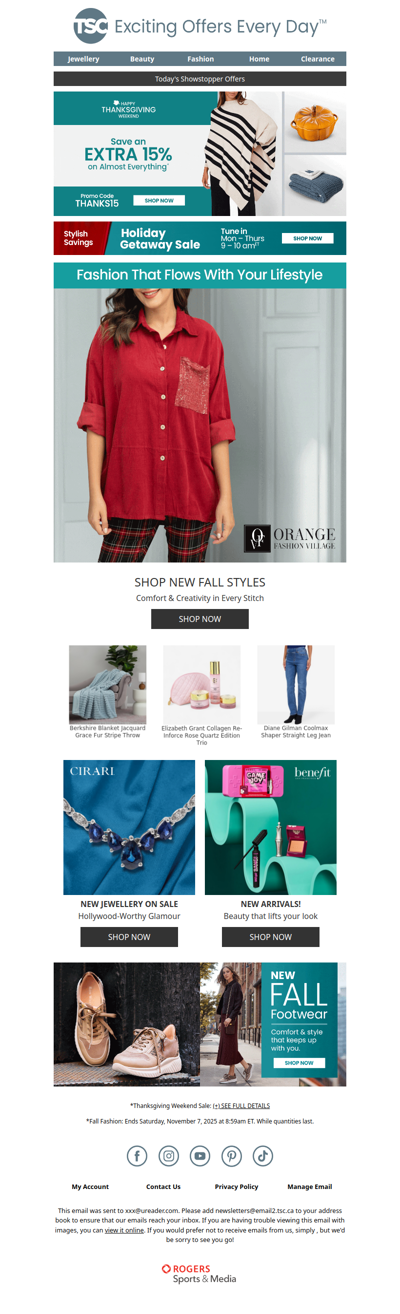This screenshot has width=400, height=1314.
Task: Open the Diane Gilman jeans thumbnail
Action: tap(295, 684)
